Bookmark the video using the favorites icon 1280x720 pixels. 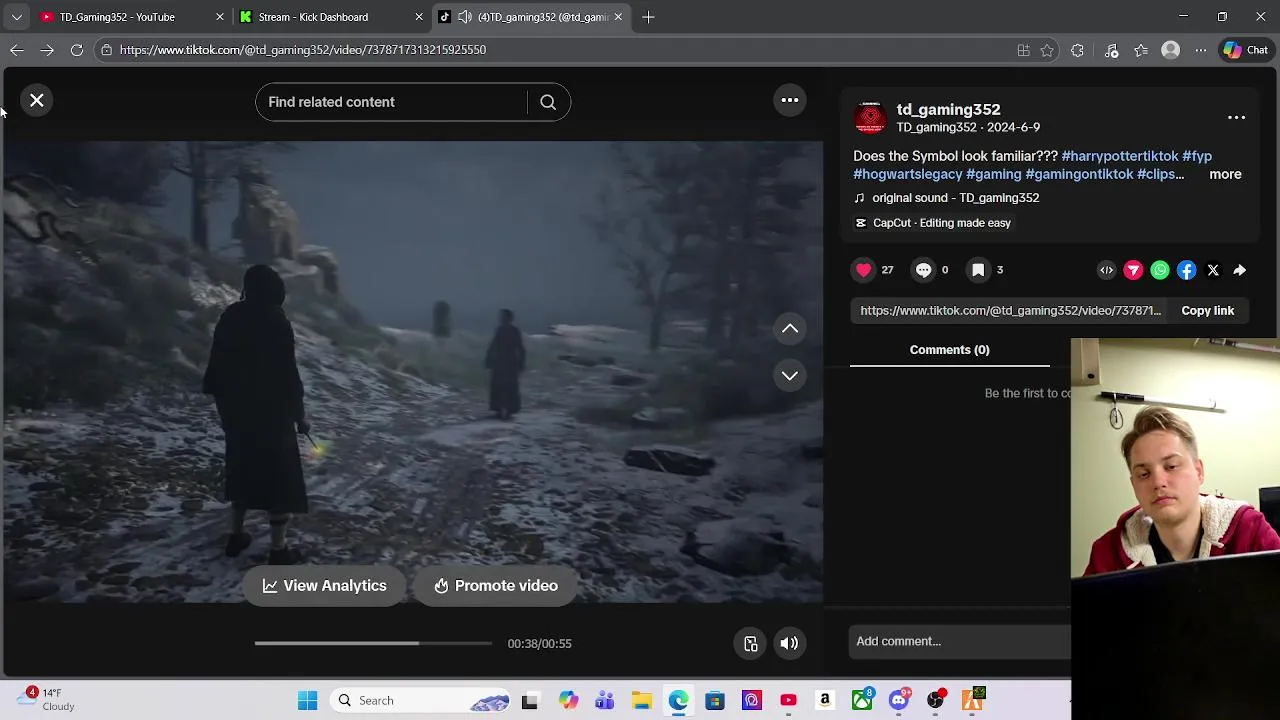pos(978,270)
